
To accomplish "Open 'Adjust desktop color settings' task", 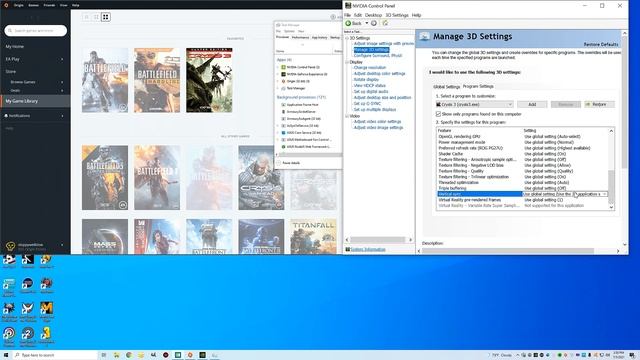I will click(379, 73).
